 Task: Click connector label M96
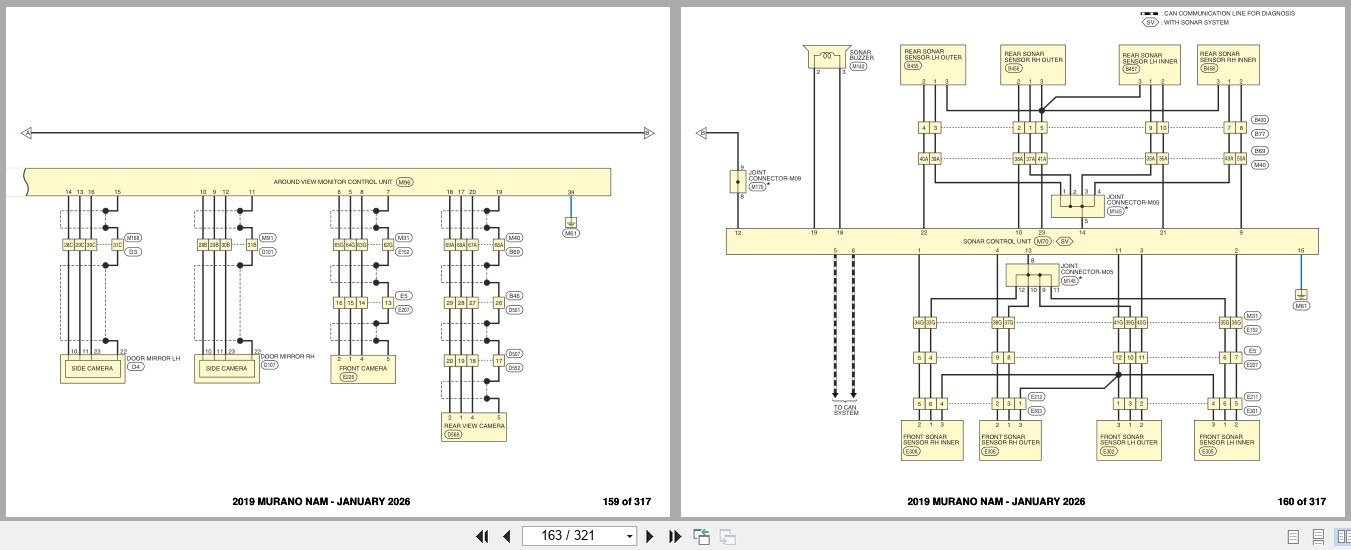[x=404, y=183]
